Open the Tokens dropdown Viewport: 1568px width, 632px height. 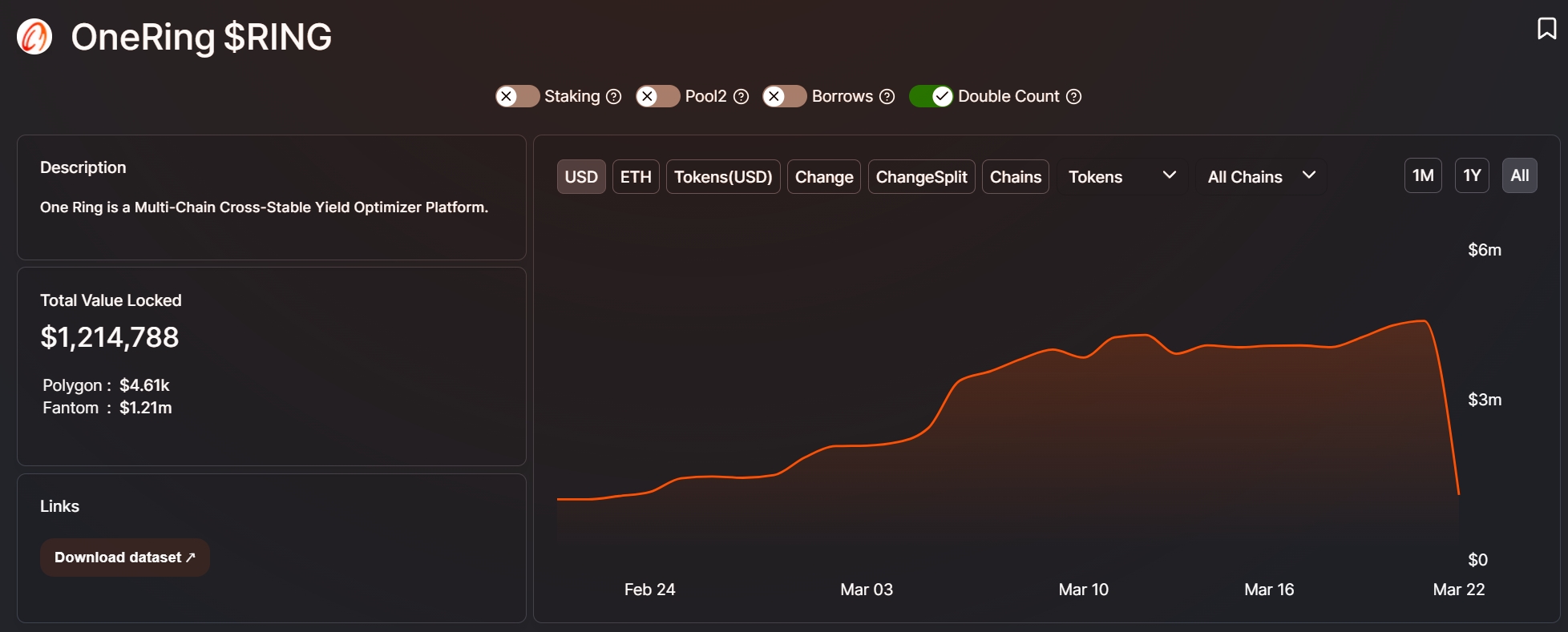1122,176
